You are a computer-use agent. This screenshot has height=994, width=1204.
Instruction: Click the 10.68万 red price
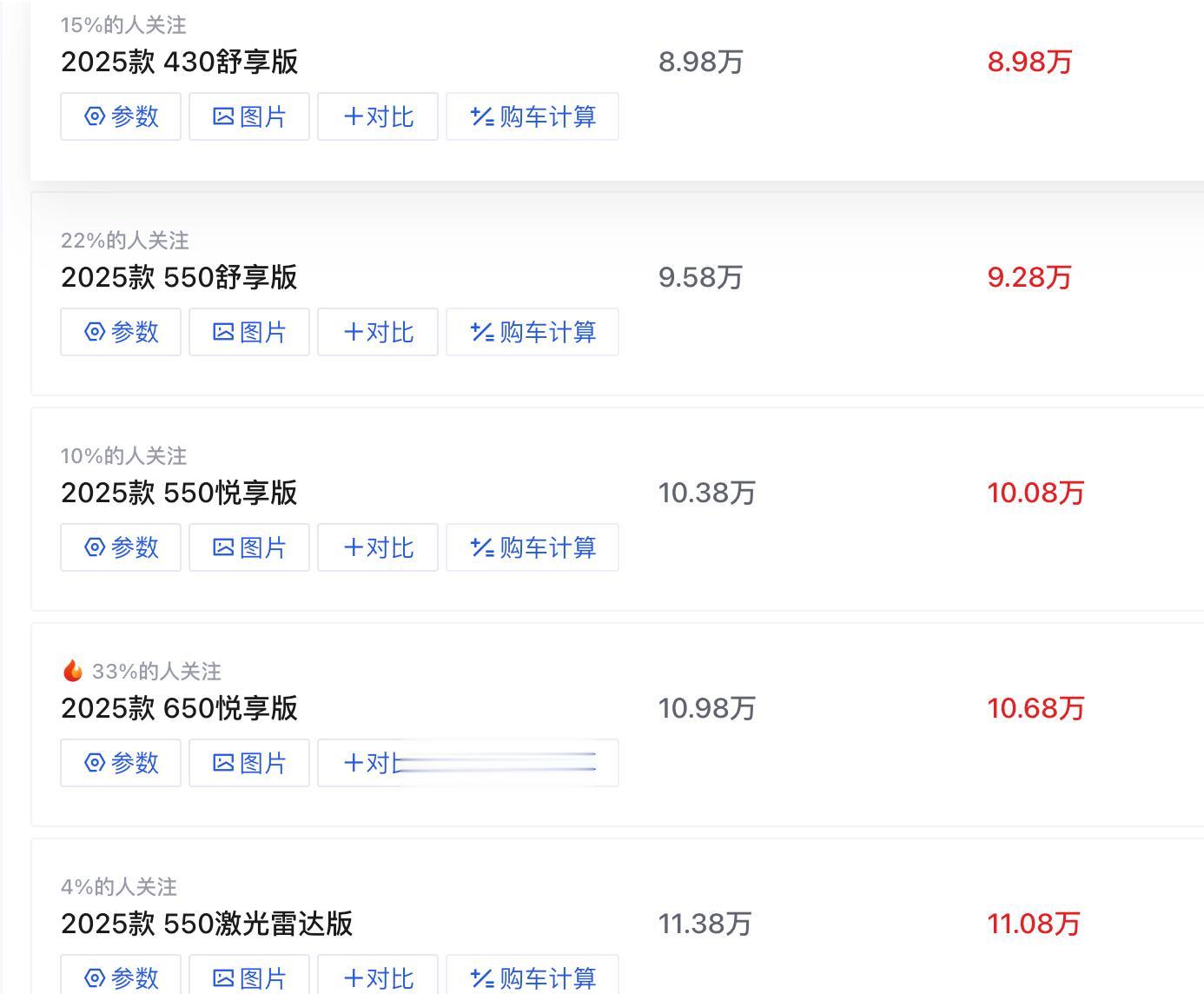(x=1035, y=708)
